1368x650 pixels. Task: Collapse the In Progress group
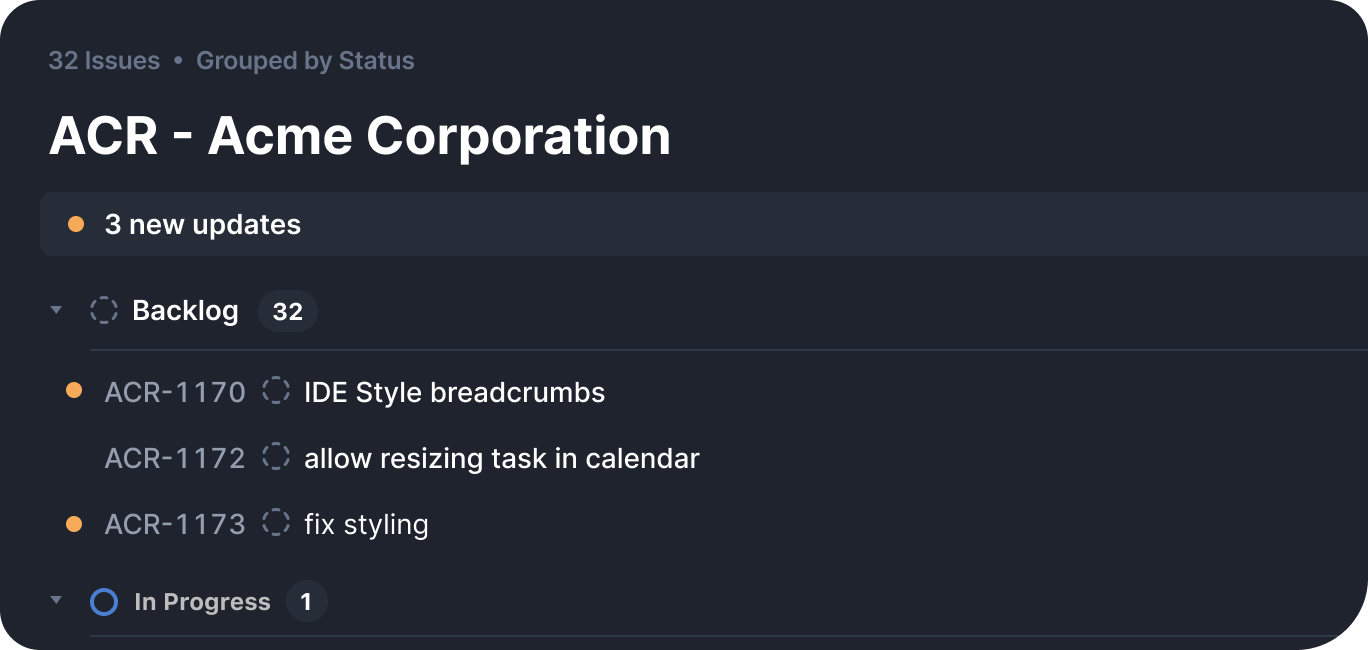(57, 601)
